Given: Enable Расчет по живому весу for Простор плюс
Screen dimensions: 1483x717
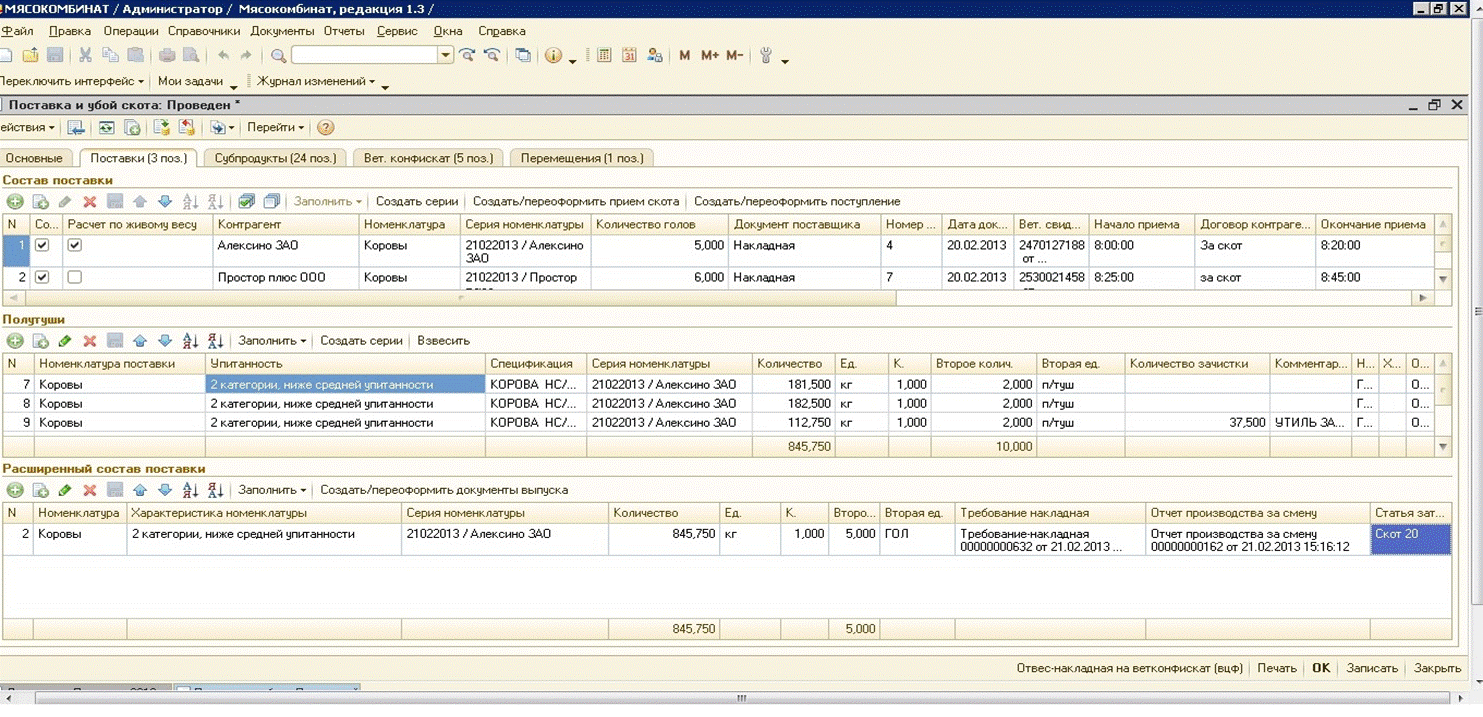Looking at the screenshot, I should point(74,277).
